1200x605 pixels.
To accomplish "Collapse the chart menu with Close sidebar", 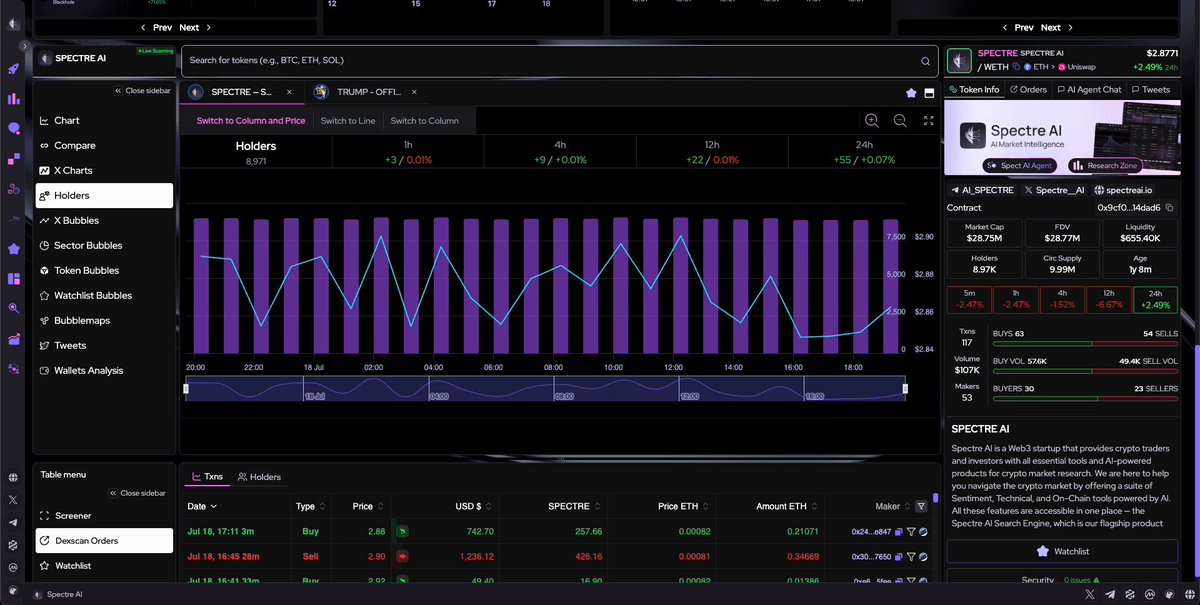I will (142, 91).
